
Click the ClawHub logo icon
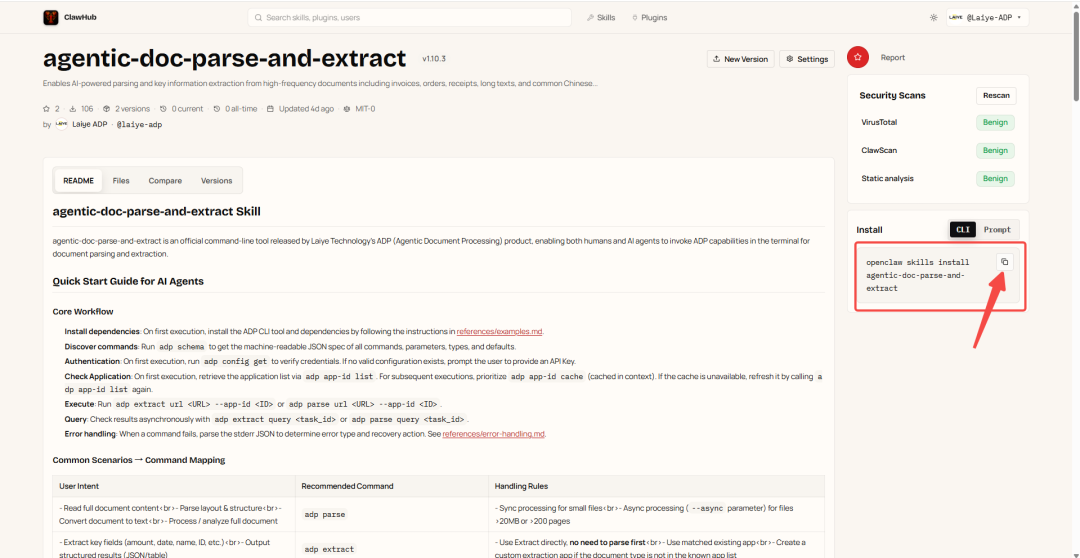pyautogui.click(x=51, y=17)
